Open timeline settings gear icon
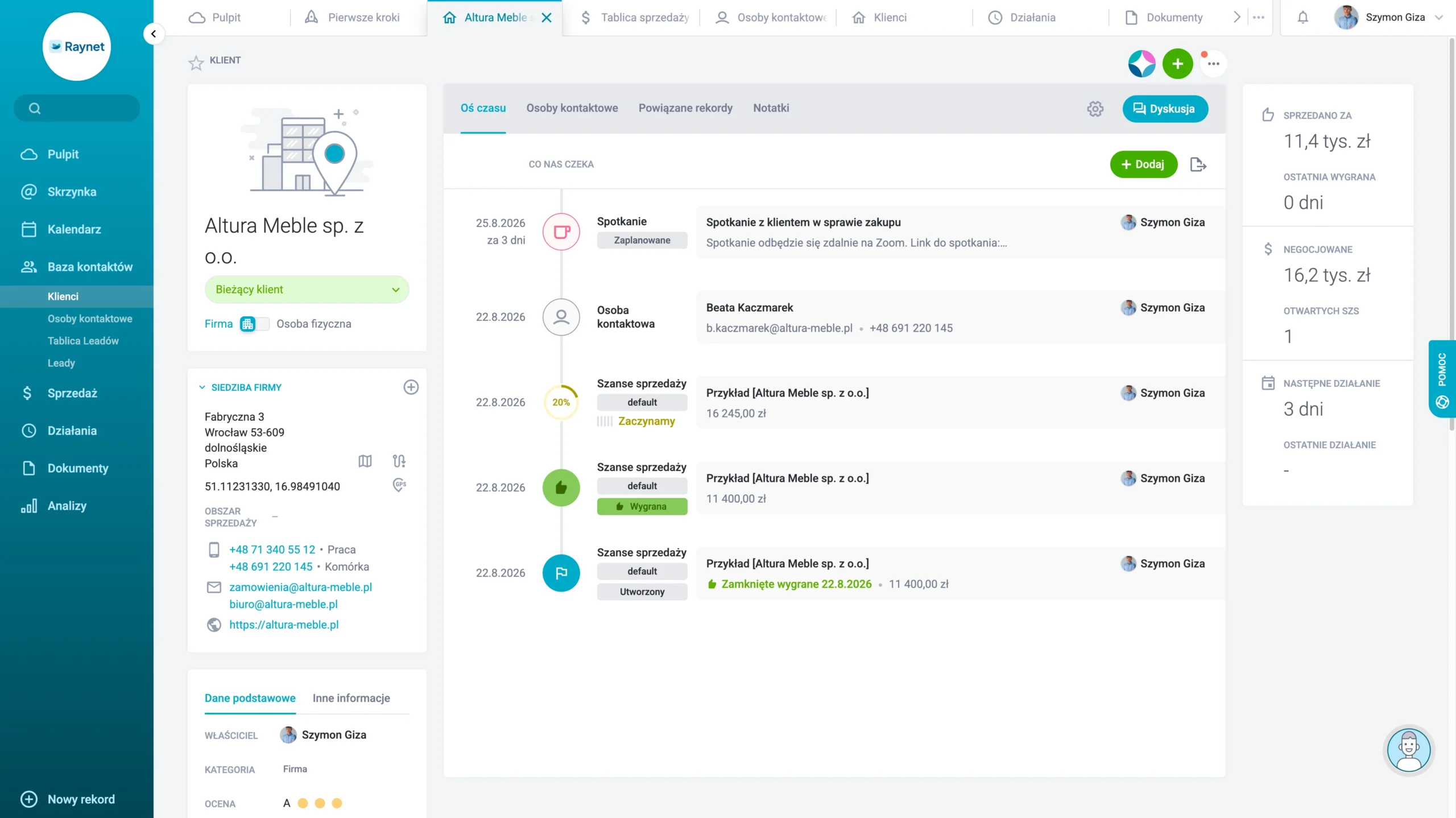The width and height of the screenshot is (1456, 818). [1095, 109]
